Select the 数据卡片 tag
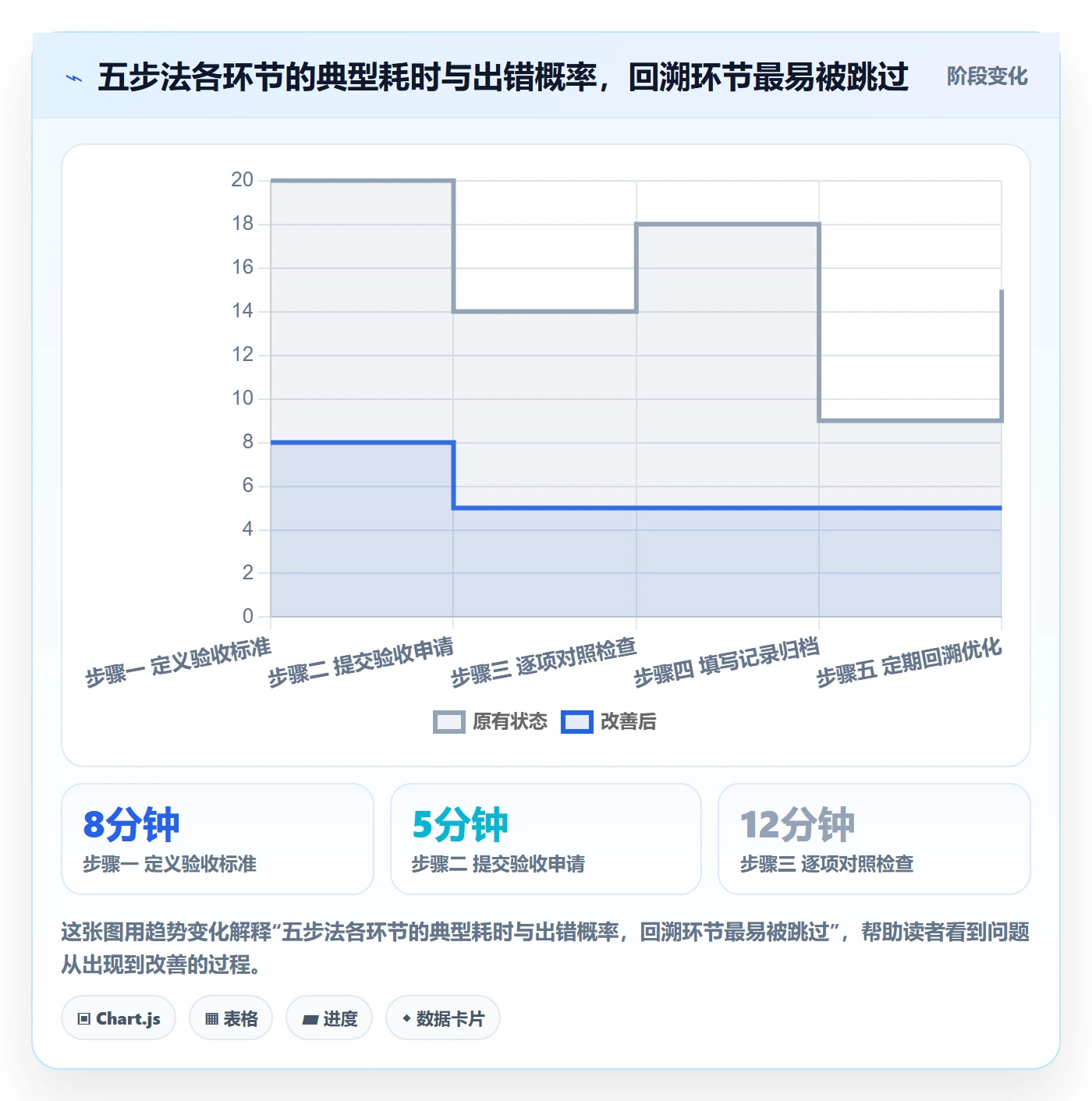This screenshot has width=1092, height=1101. tap(443, 1018)
